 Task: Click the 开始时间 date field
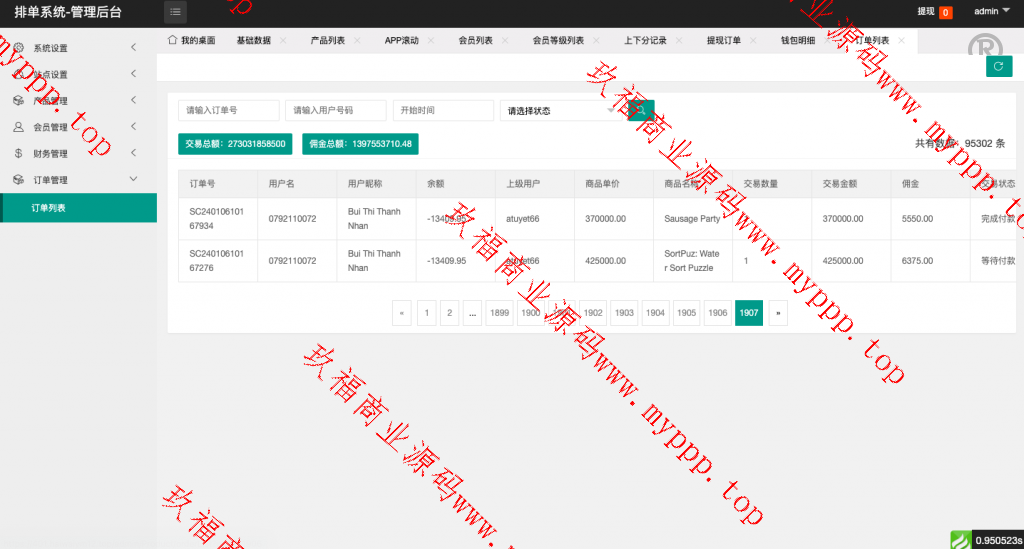[442, 111]
